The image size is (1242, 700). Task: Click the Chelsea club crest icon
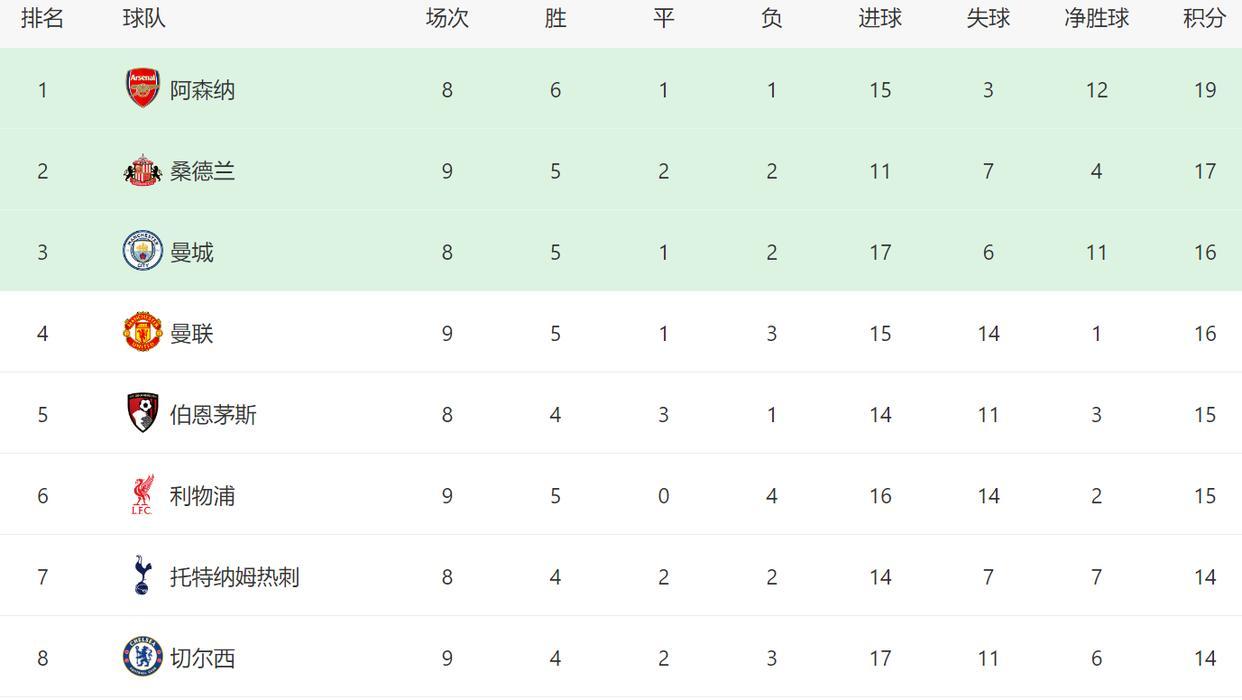tap(143, 657)
